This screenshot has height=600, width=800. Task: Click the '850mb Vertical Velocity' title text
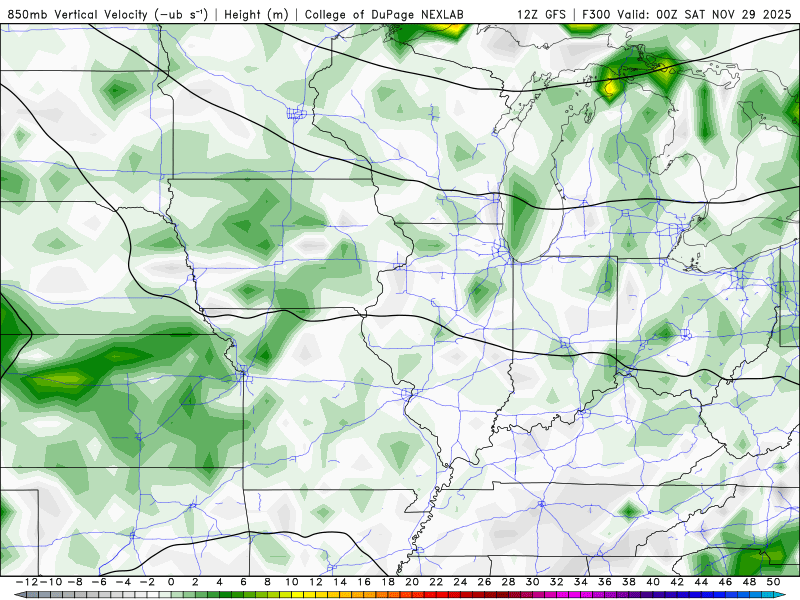click(78, 15)
